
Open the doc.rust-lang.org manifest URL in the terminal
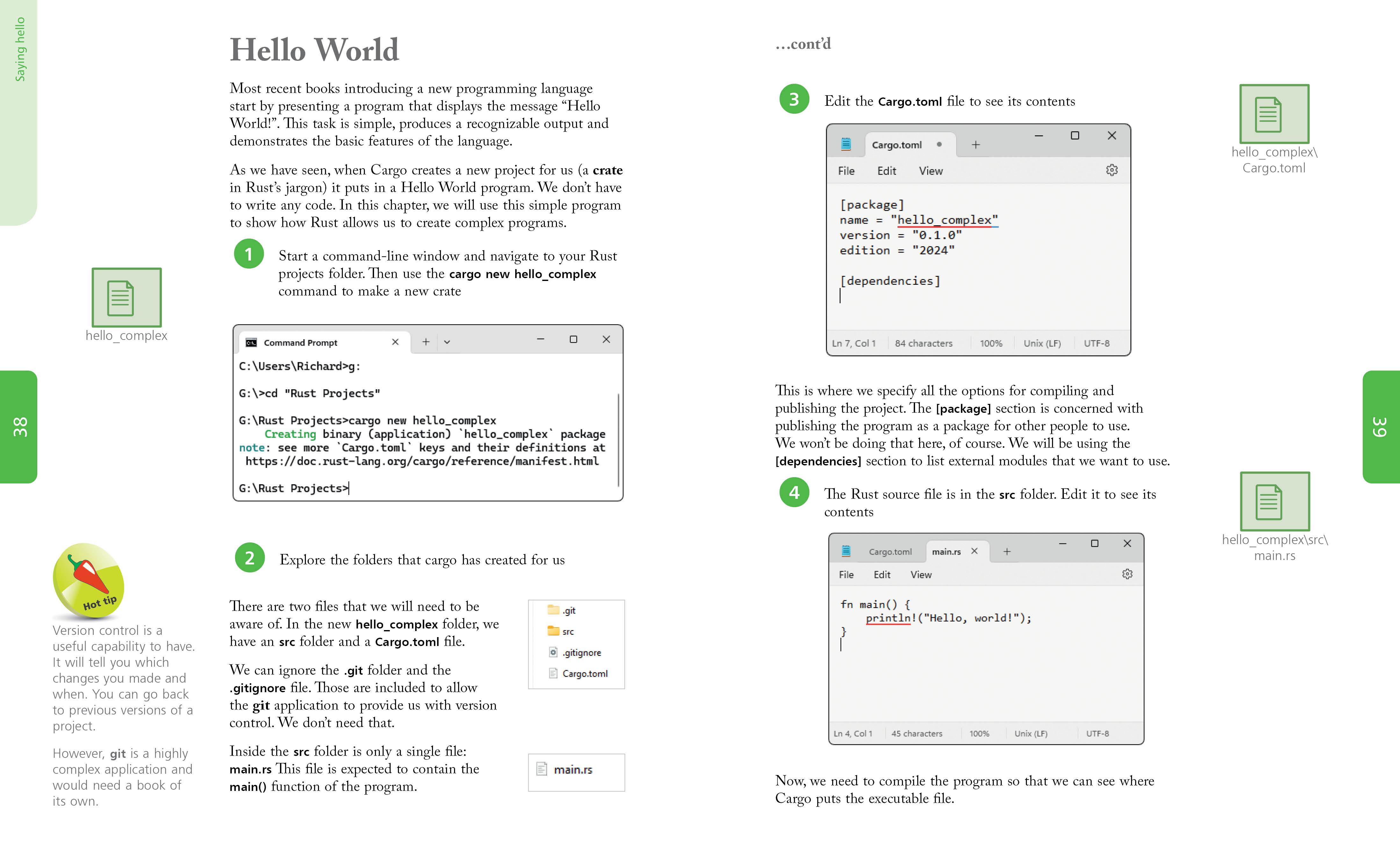click(422, 461)
